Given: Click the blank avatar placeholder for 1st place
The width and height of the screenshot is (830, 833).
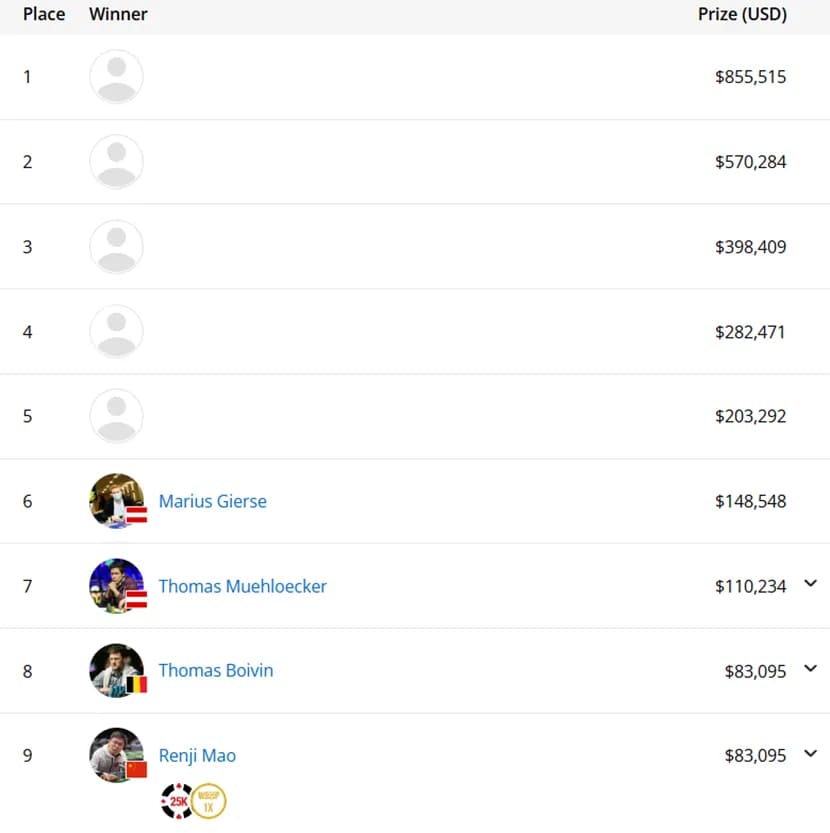Looking at the screenshot, I should (116, 76).
